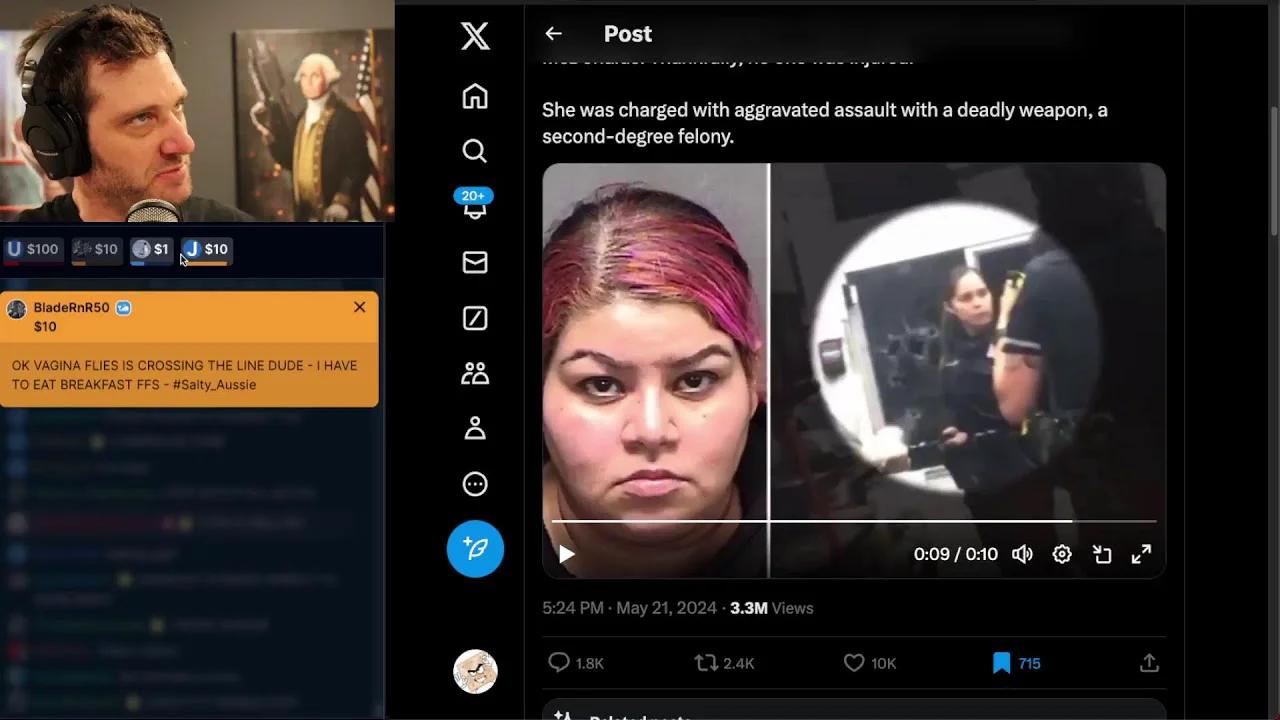The width and height of the screenshot is (1280, 720).
Task: Like the post with 10K likes
Action: tap(869, 663)
